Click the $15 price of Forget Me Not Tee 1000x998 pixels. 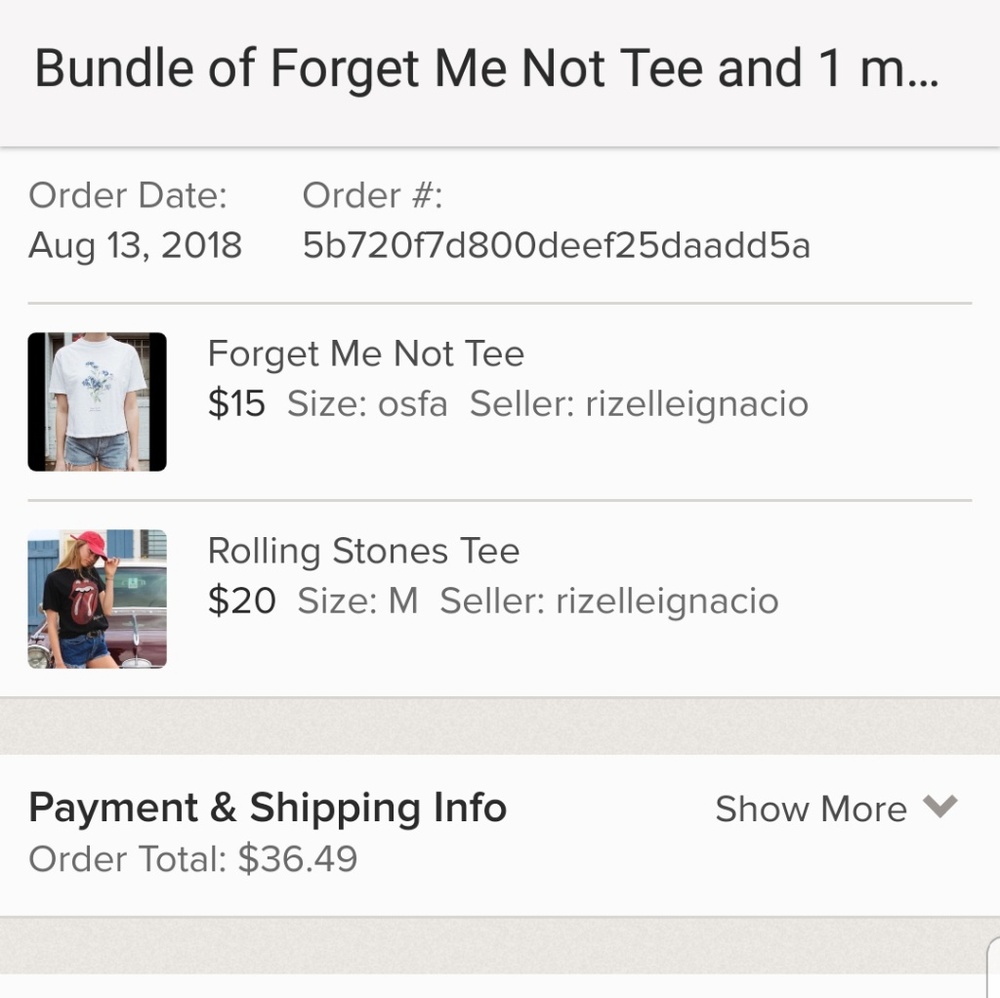(x=236, y=403)
